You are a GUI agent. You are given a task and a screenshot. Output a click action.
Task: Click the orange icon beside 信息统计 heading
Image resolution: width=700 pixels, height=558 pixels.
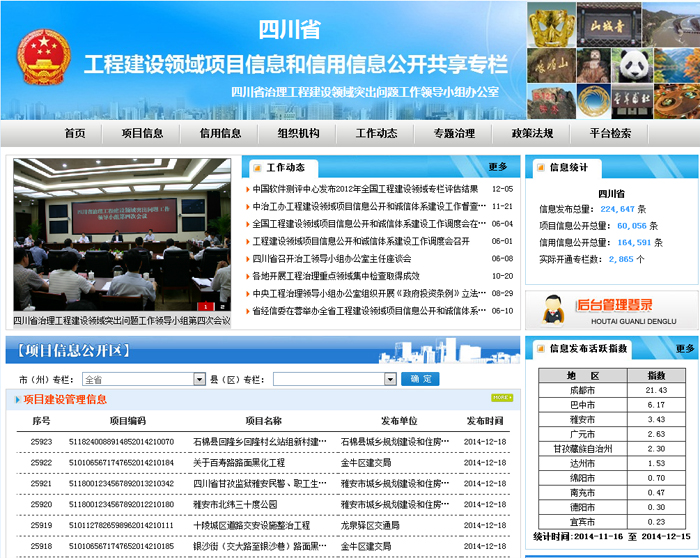[540, 167]
